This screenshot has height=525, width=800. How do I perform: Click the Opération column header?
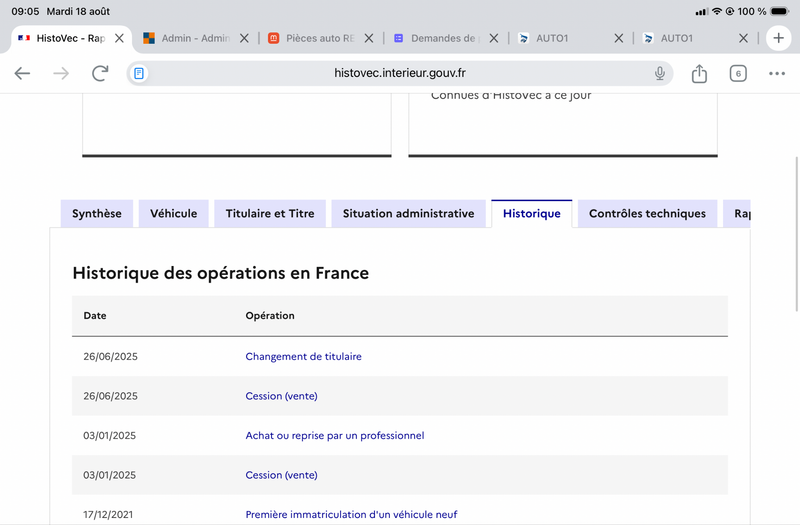[270, 316]
